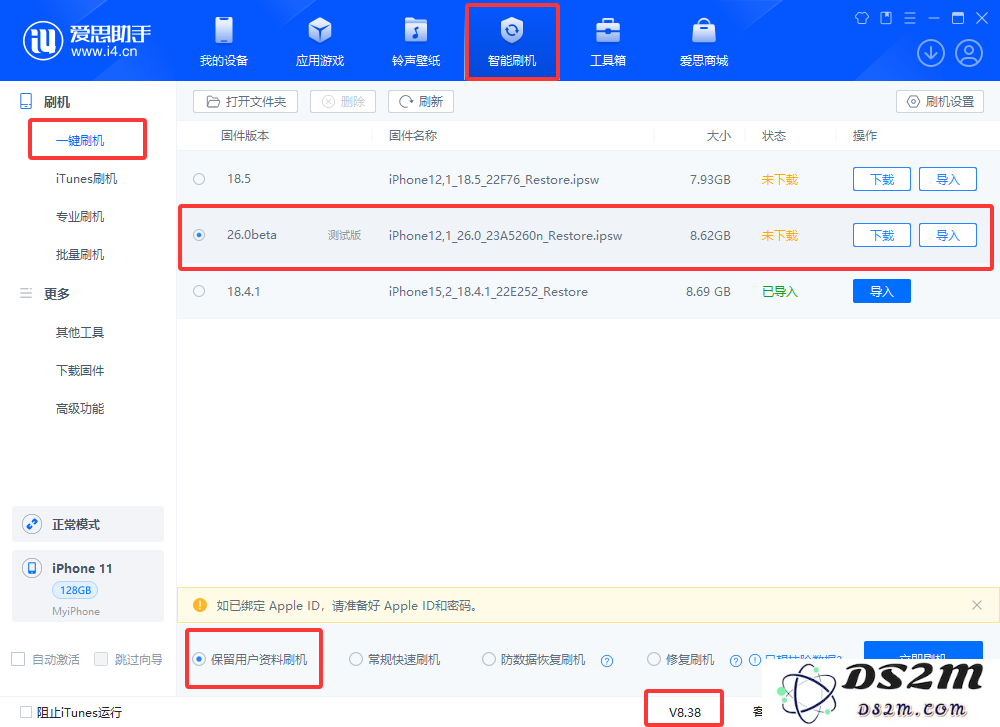
Task: Click iPhone12,1_26.0_23A5260n_Restore.ipsw file name
Action: [505, 236]
